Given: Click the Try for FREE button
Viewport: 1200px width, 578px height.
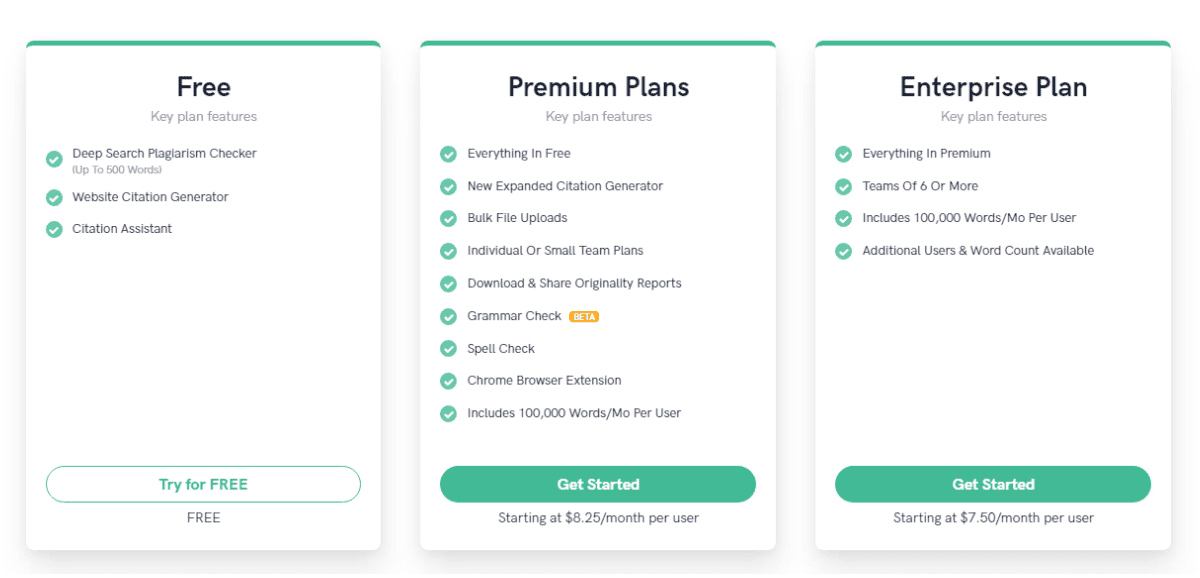Looking at the screenshot, I should [203, 484].
